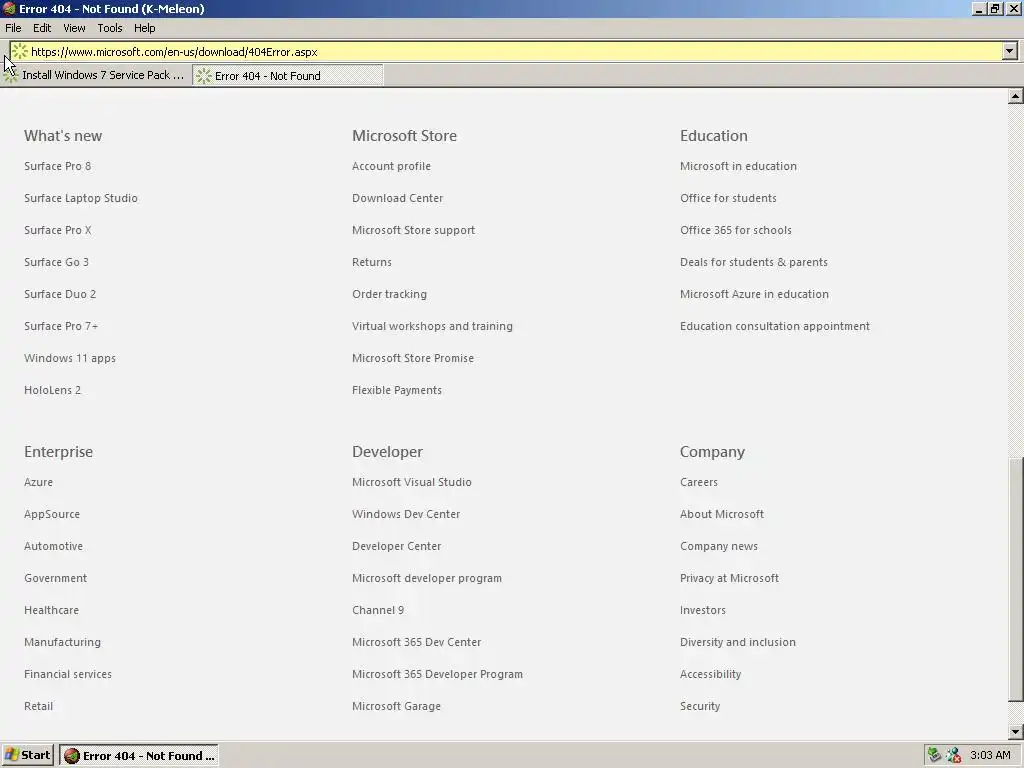
Task: Open Microsoft Visual Studio link
Action: point(411,482)
